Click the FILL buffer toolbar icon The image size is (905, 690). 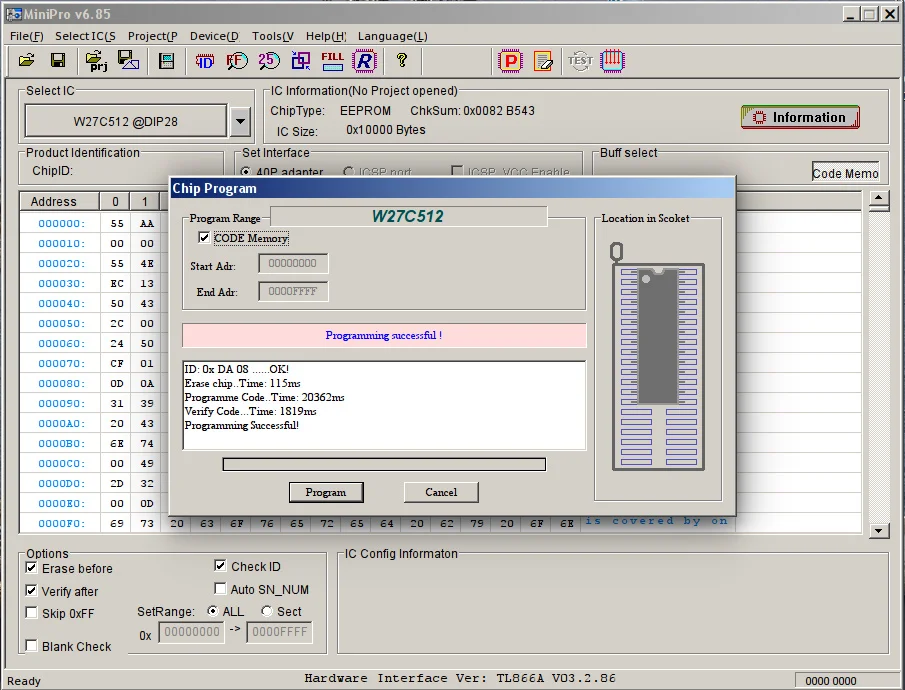click(333, 61)
